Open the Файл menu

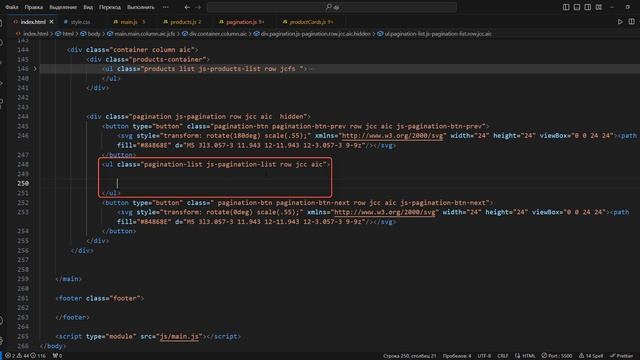11,7
